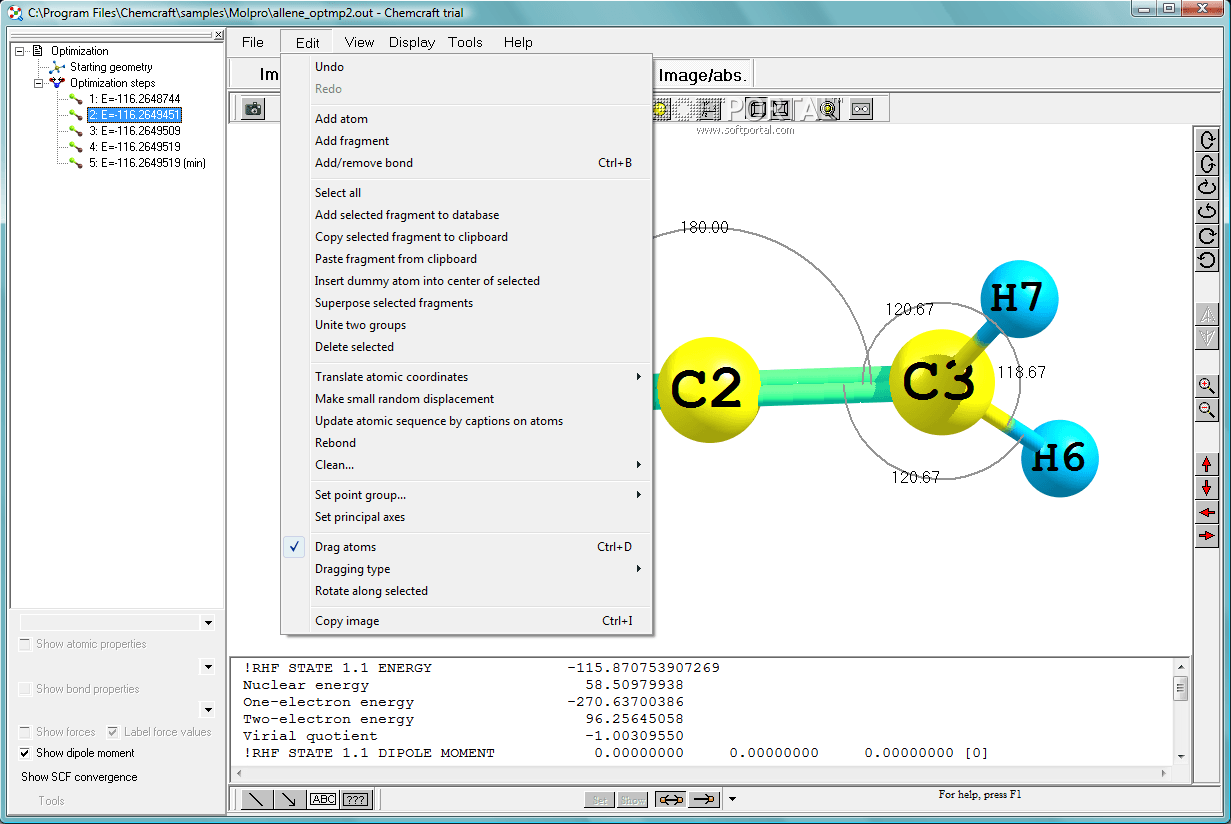This screenshot has width=1231, height=824.
Task: Collapse the Optimization steps tree node
Action: [x=38, y=83]
